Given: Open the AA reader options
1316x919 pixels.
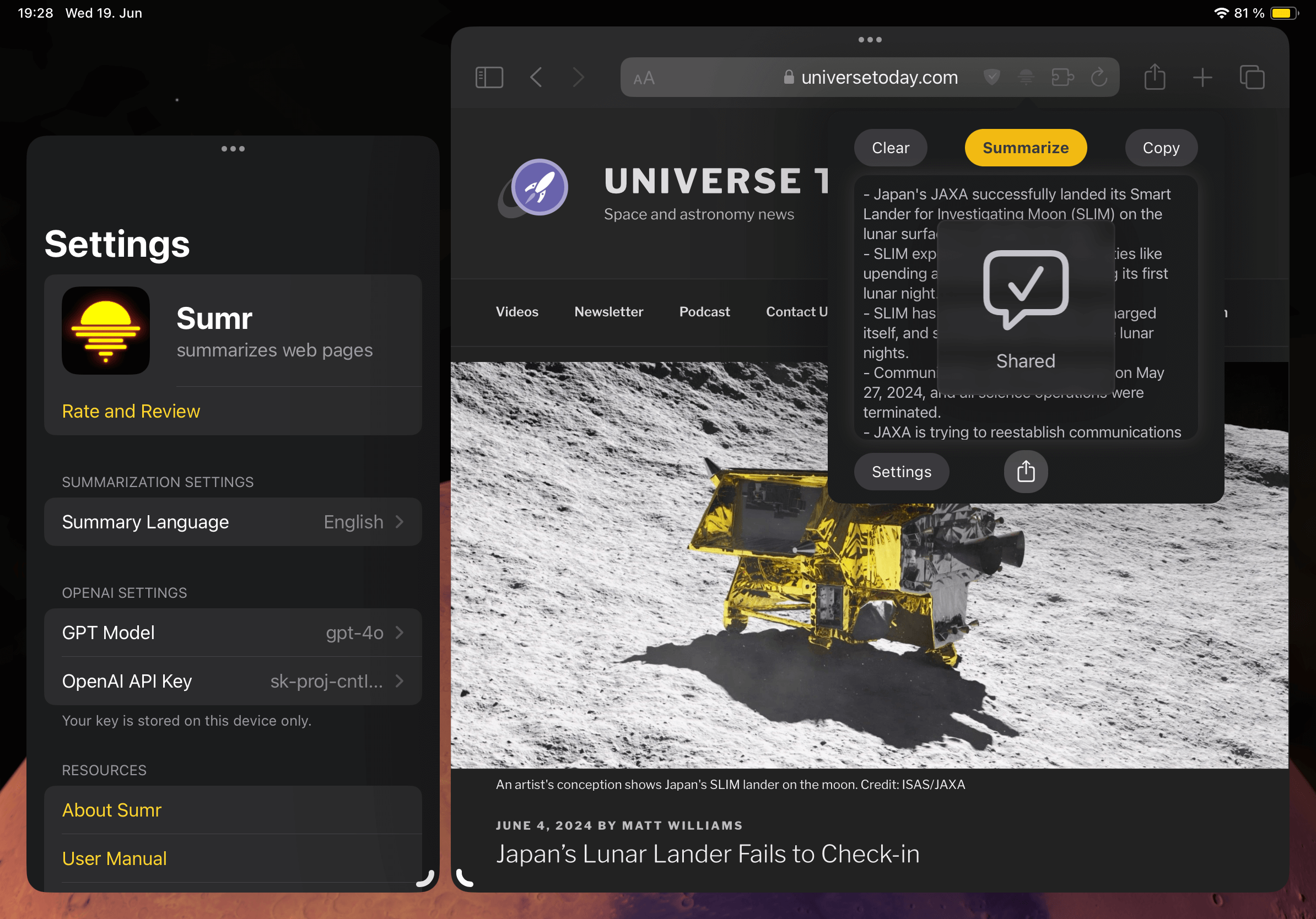Looking at the screenshot, I should pyautogui.click(x=644, y=78).
